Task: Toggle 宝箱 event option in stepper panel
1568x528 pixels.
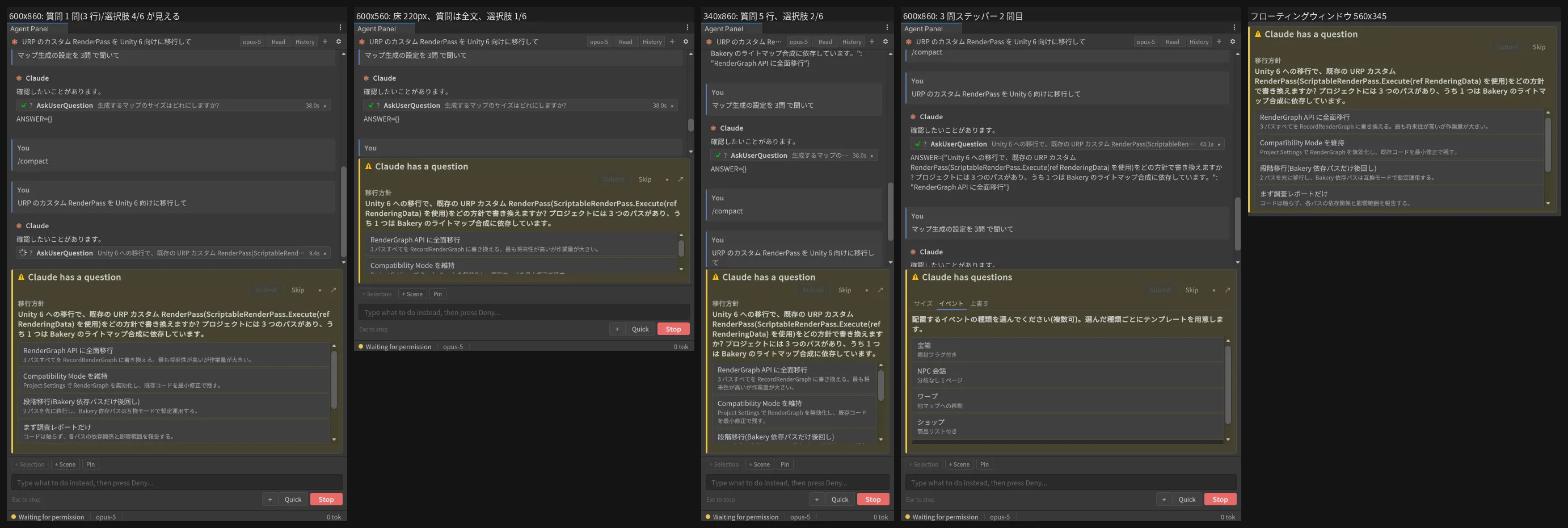Action: (x=1068, y=350)
